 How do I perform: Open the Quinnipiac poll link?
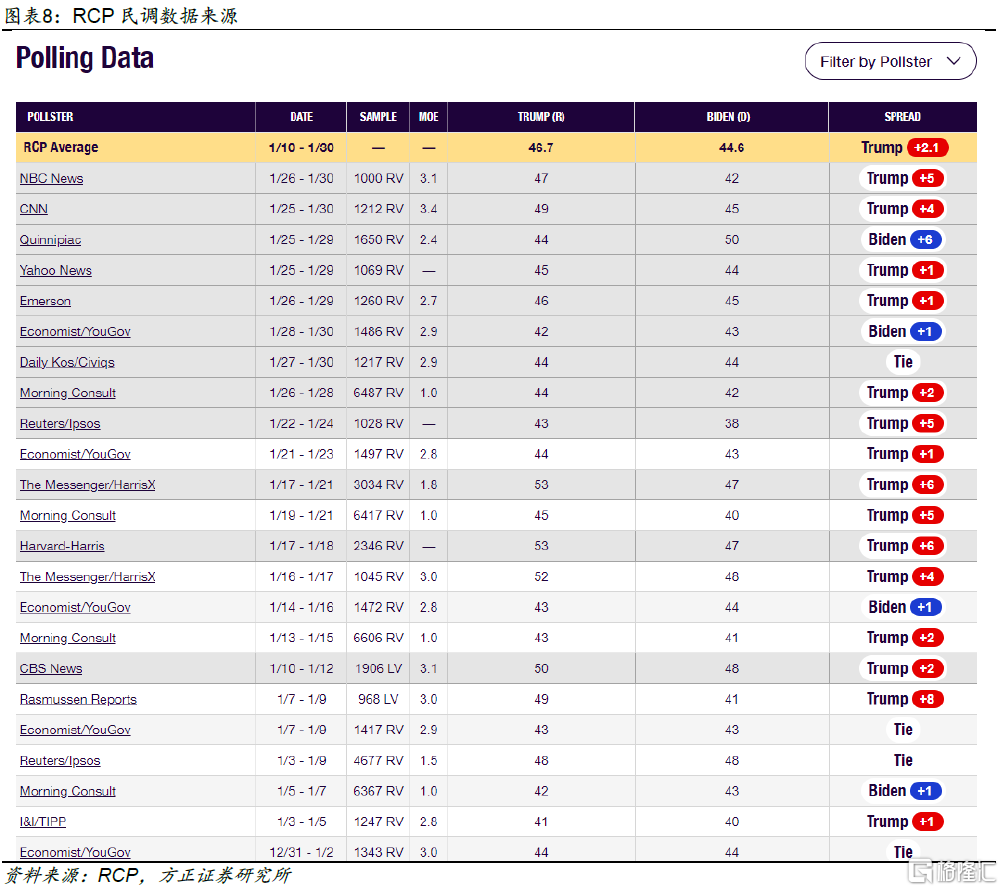pyautogui.click(x=50, y=240)
